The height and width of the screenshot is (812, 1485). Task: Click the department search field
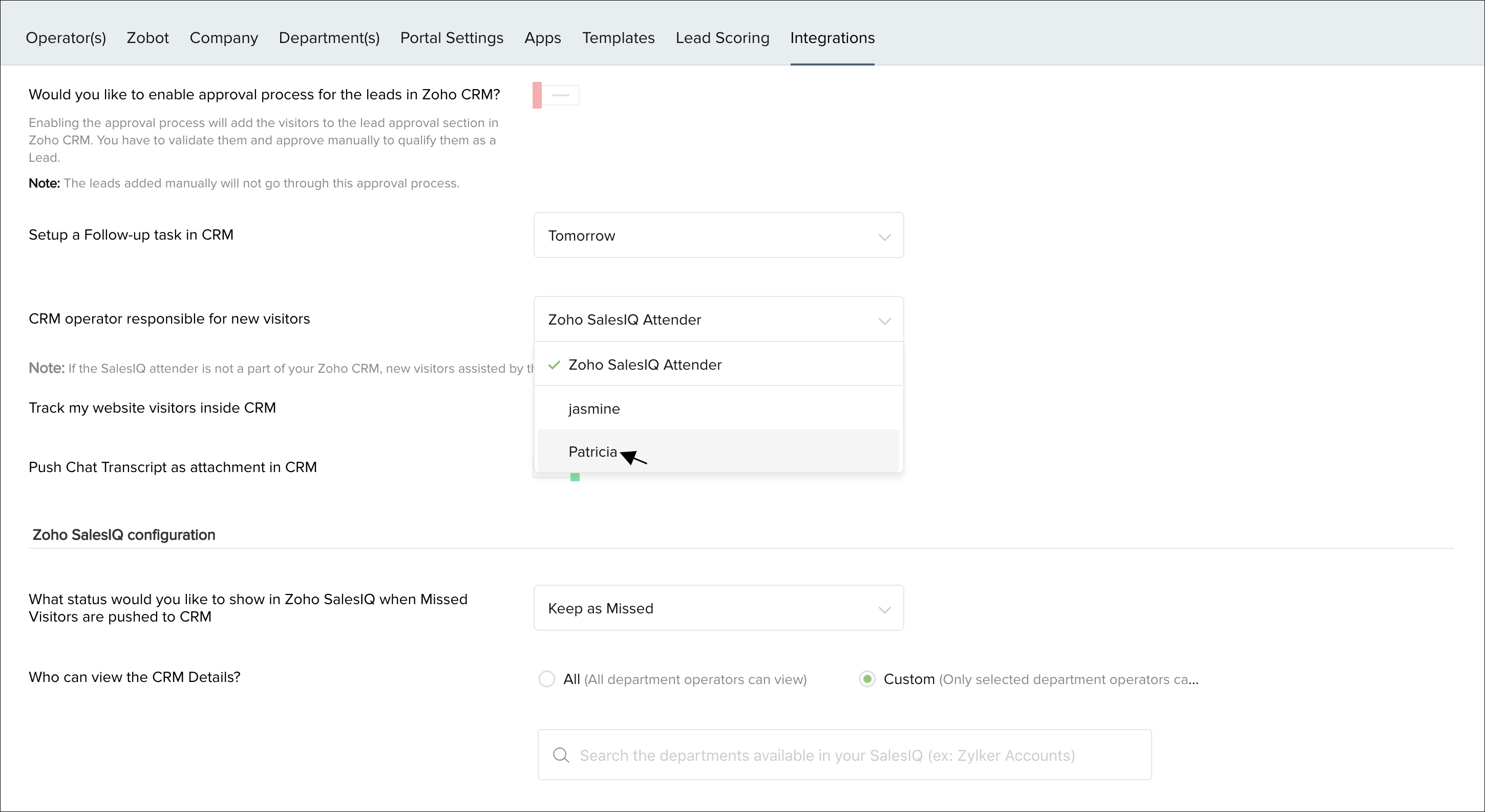(x=844, y=755)
